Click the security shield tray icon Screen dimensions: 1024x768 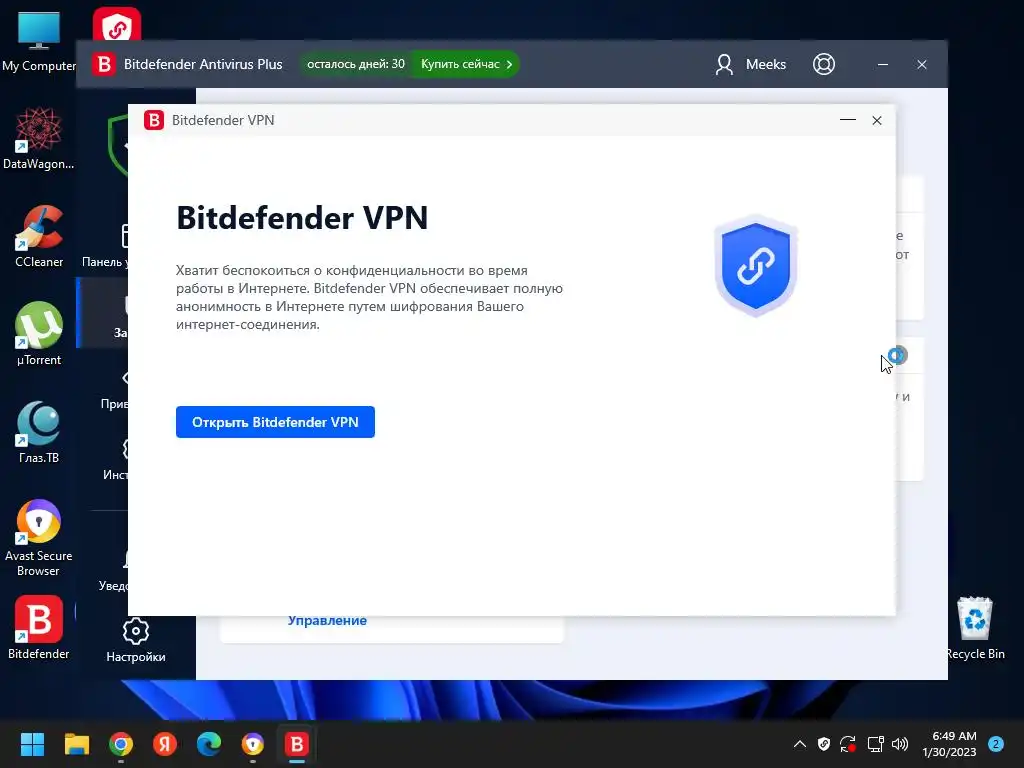[824, 744]
